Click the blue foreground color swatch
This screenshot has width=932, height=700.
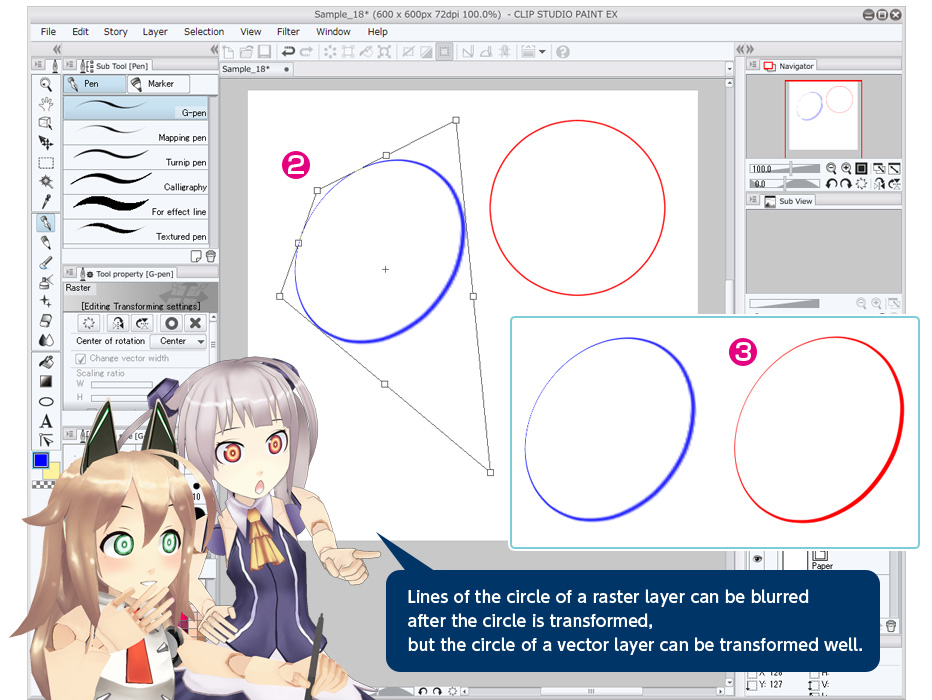tap(40, 460)
